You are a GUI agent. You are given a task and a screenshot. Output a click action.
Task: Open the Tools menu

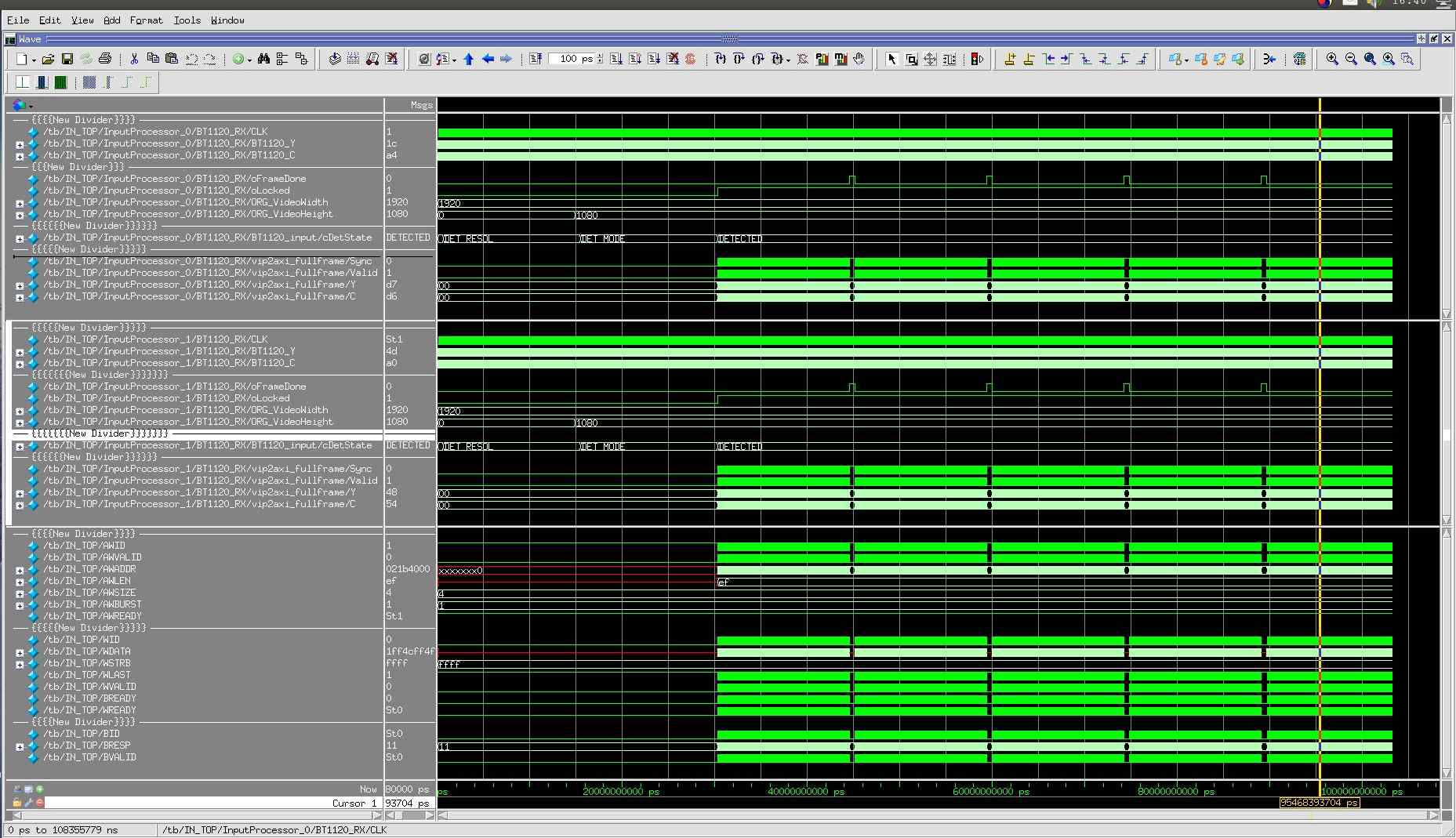point(187,20)
